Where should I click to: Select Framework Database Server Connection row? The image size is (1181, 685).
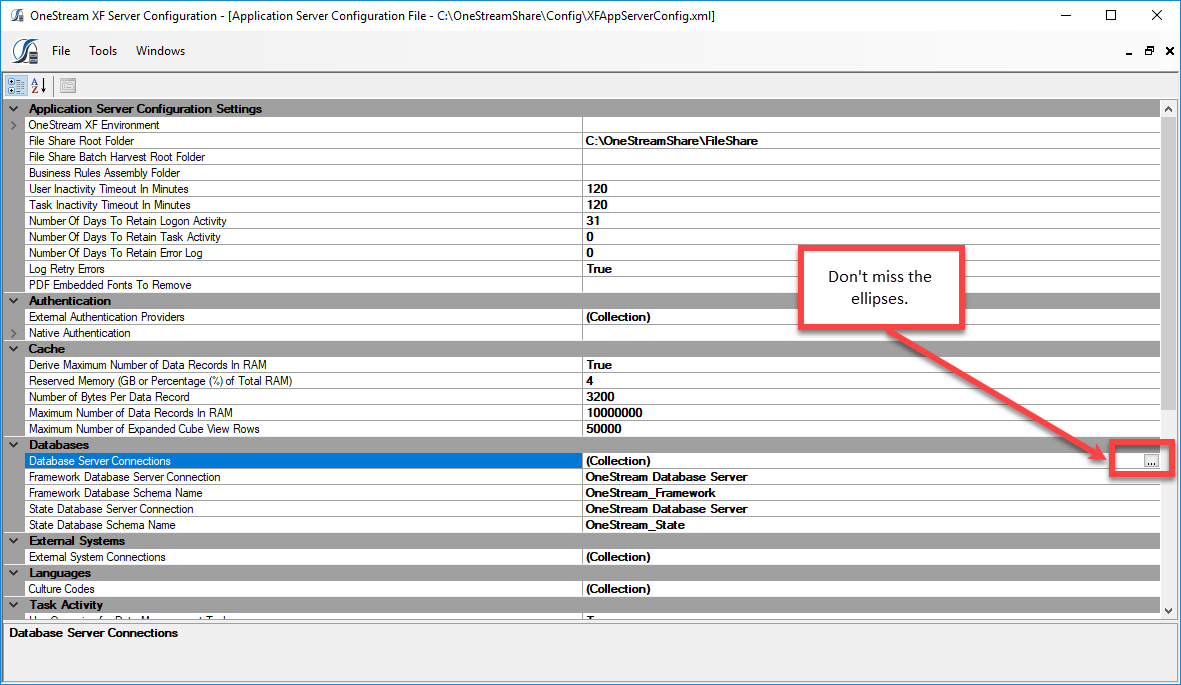pyautogui.click(x=593, y=477)
